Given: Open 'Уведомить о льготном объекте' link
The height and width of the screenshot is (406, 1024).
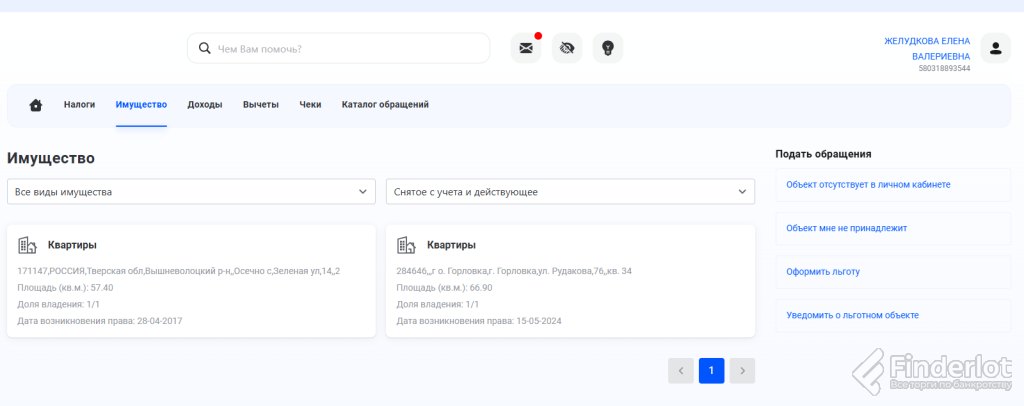Looking at the screenshot, I should tap(852, 315).
